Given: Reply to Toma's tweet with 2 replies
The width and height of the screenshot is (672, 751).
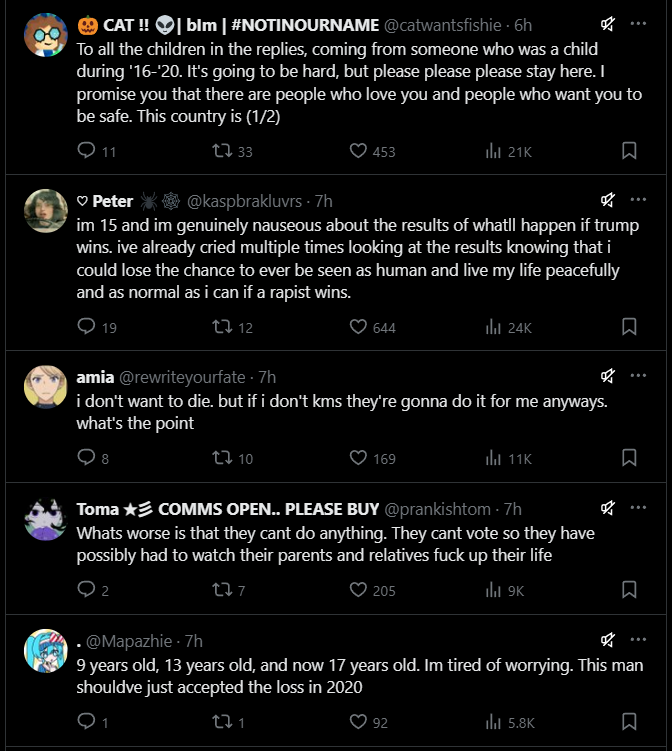Looking at the screenshot, I should click(87, 590).
